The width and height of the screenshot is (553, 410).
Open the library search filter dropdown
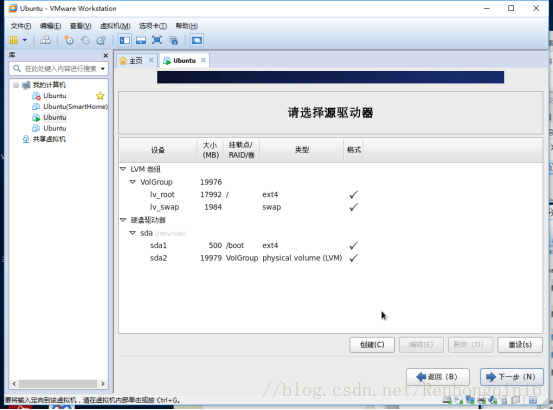click(103, 68)
